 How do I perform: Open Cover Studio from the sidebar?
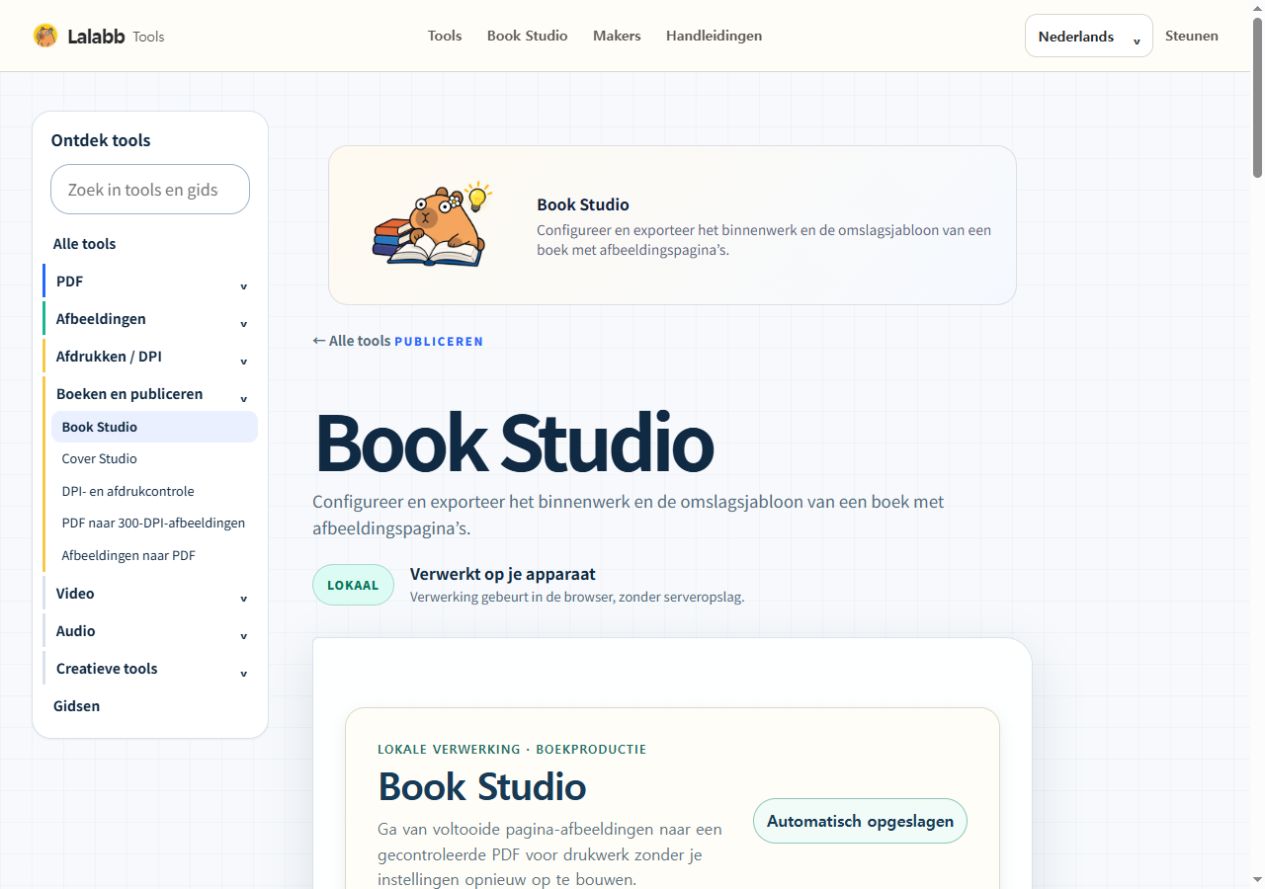click(99, 459)
